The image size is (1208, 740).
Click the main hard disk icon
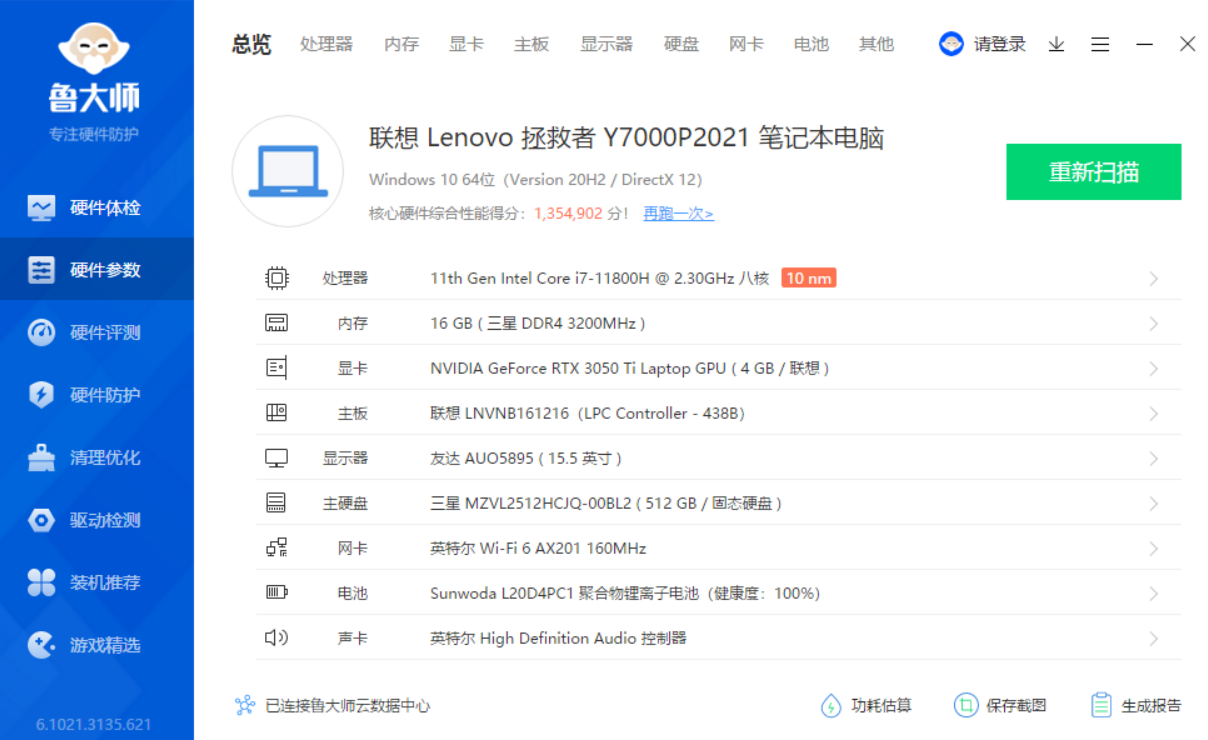tap(277, 503)
